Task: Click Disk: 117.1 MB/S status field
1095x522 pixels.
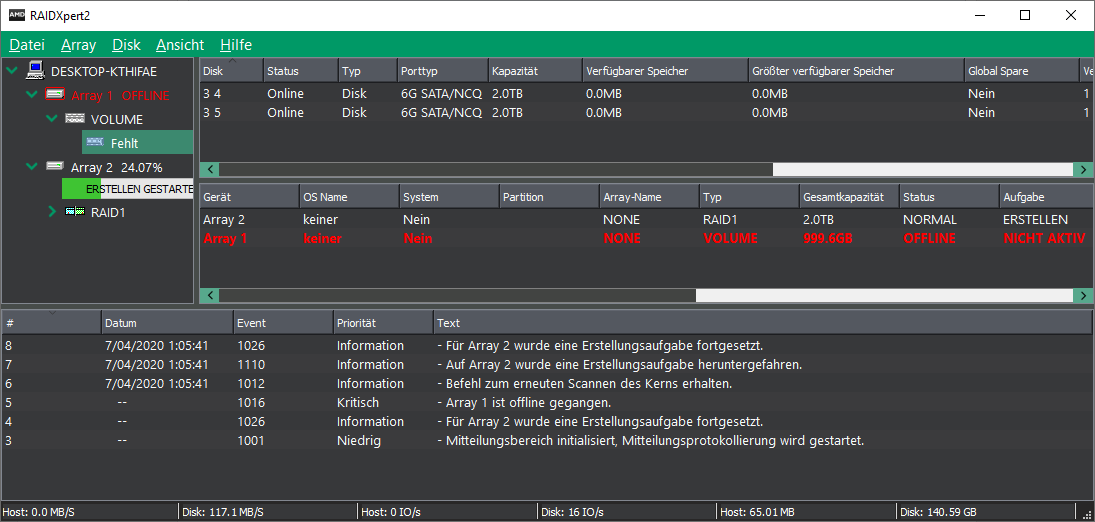Action: tap(268, 512)
